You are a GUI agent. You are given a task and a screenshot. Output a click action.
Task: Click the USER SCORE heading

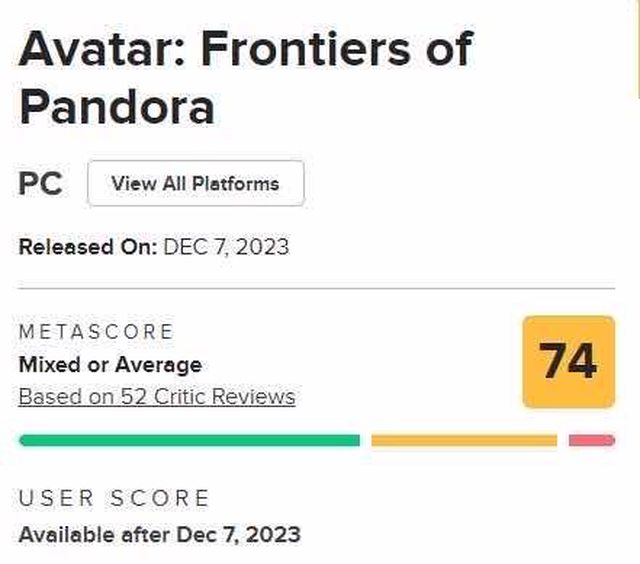pos(115,497)
